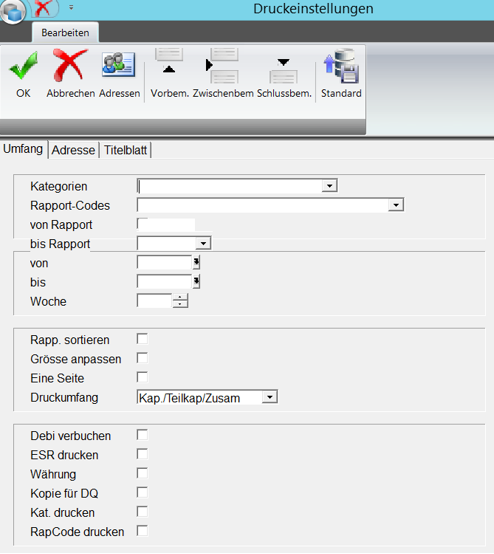494x554 pixels.
Task: Open the Druckumfang combo box
Action: 207,397
